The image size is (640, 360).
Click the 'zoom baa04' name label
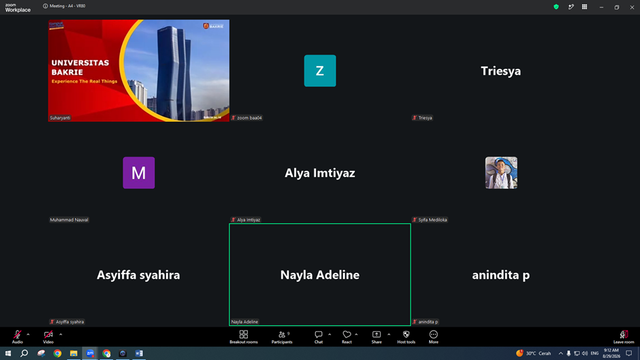point(249,118)
